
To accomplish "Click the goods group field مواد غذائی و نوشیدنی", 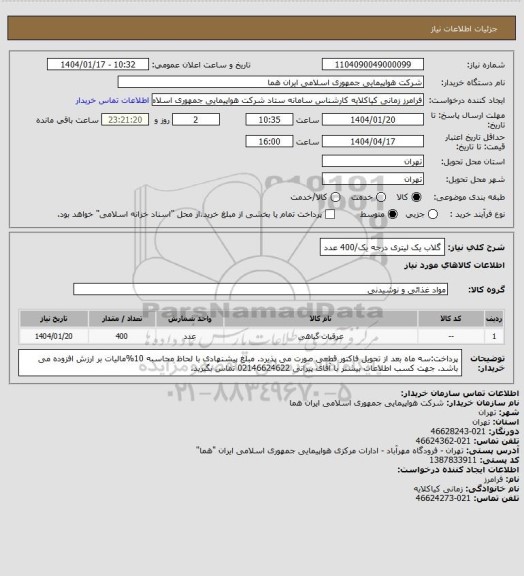I will click(x=260, y=289).
